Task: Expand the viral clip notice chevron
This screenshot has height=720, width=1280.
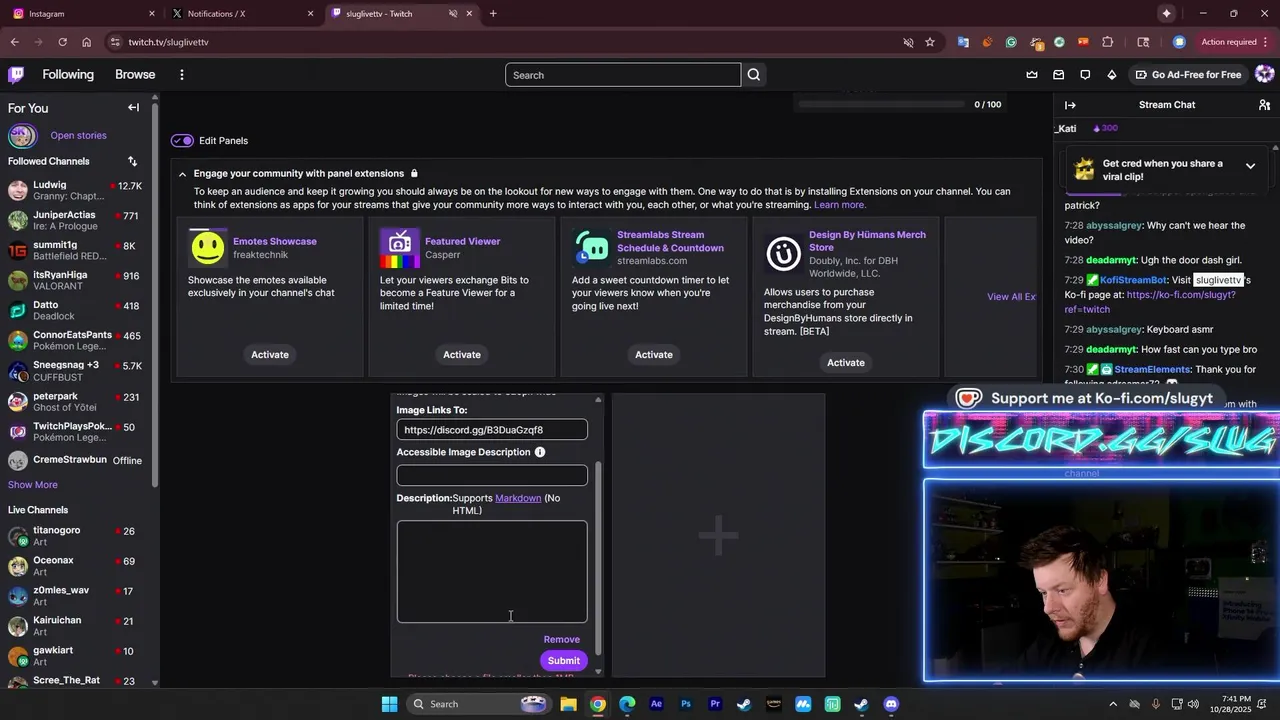Action: click(1250, 166)
